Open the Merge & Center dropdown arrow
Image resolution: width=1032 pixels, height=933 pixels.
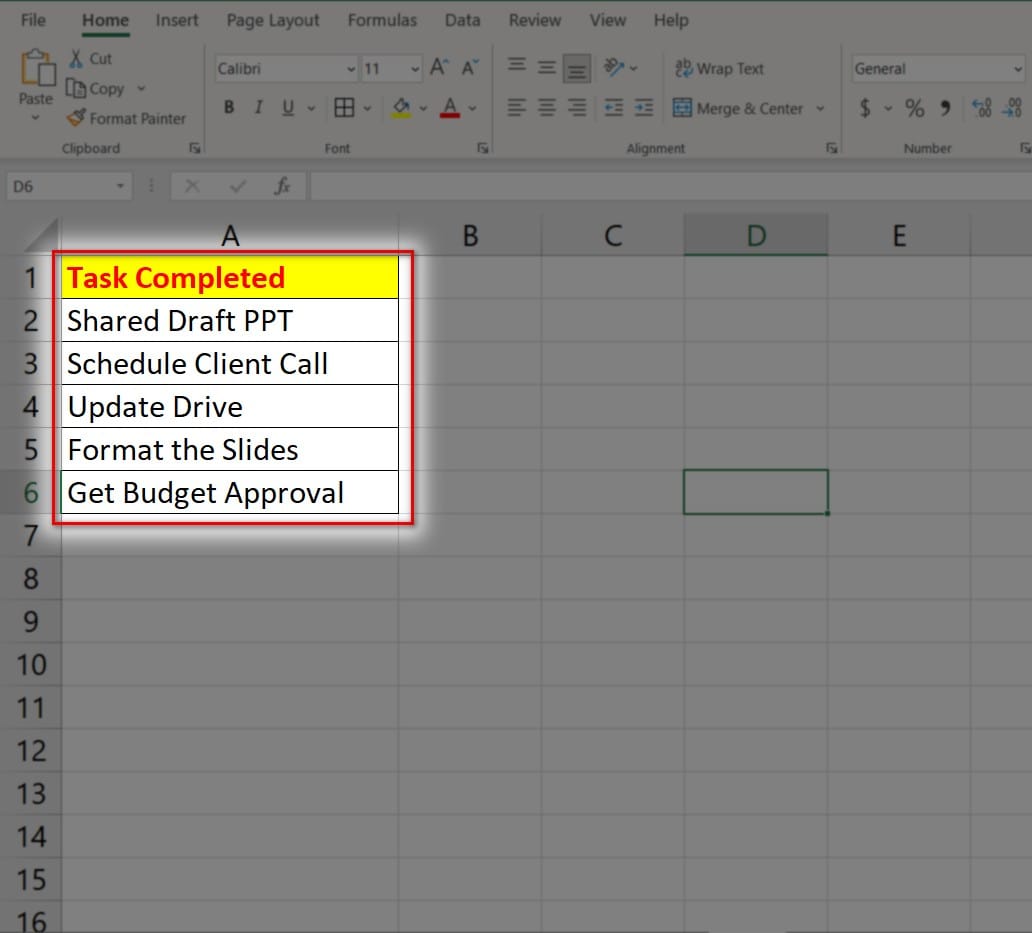coord(821,108)
